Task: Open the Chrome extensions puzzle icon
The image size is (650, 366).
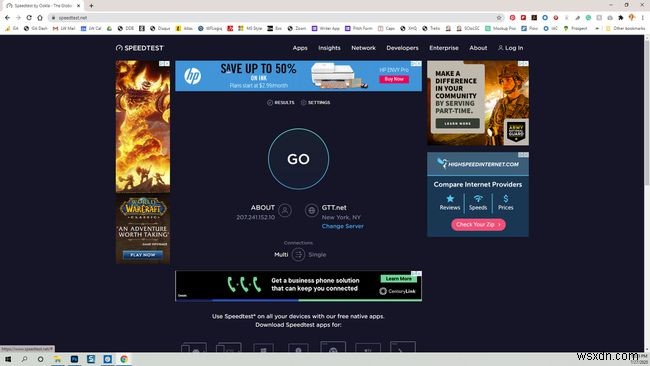Action: tap(621, 17)
